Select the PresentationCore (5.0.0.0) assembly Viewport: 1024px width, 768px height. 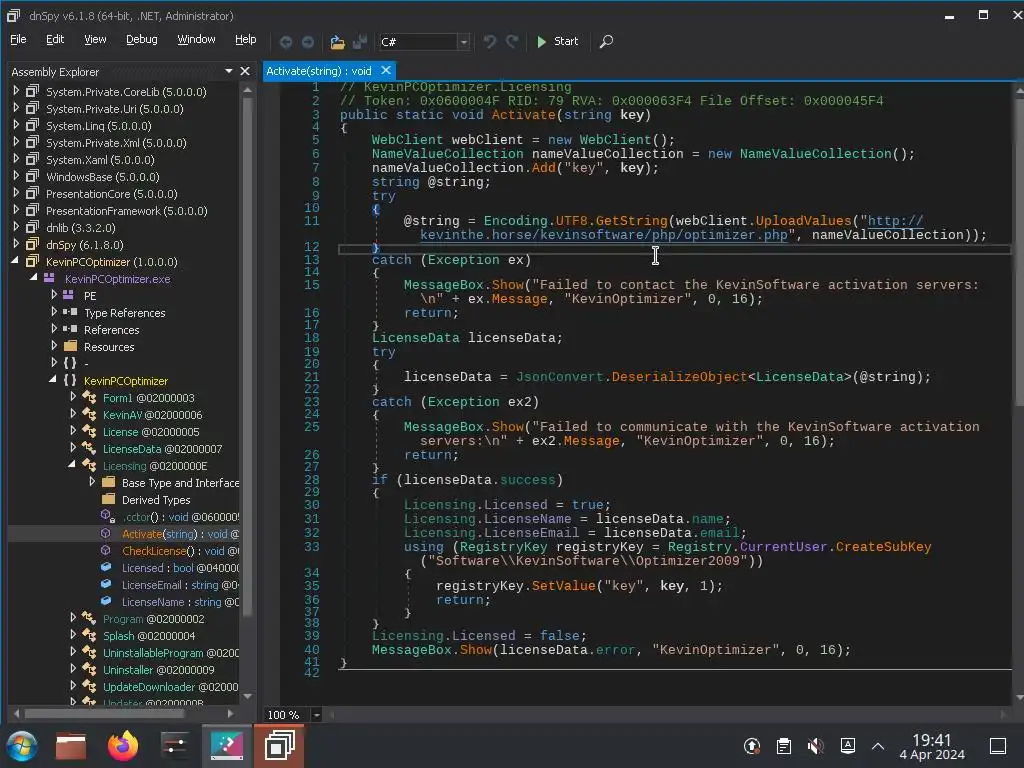click(112, 194)
